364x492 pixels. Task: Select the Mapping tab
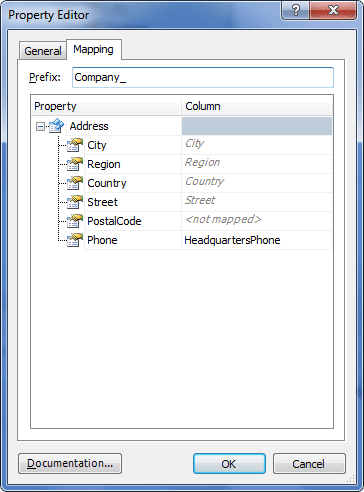tap(94, 49)
